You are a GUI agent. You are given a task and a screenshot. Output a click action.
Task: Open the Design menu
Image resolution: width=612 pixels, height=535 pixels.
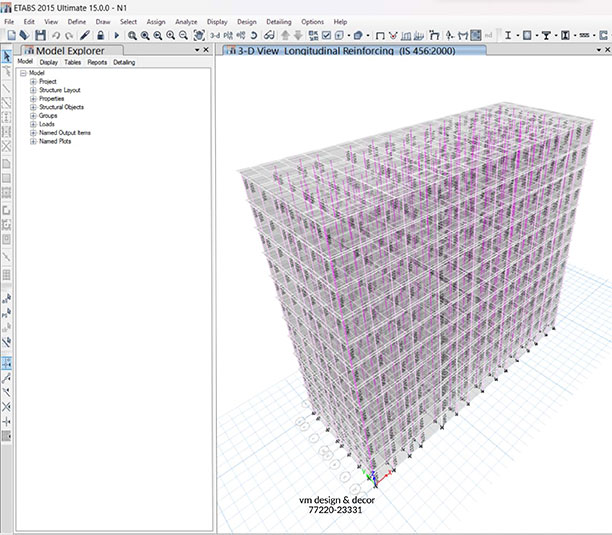(x=247, y=21)
